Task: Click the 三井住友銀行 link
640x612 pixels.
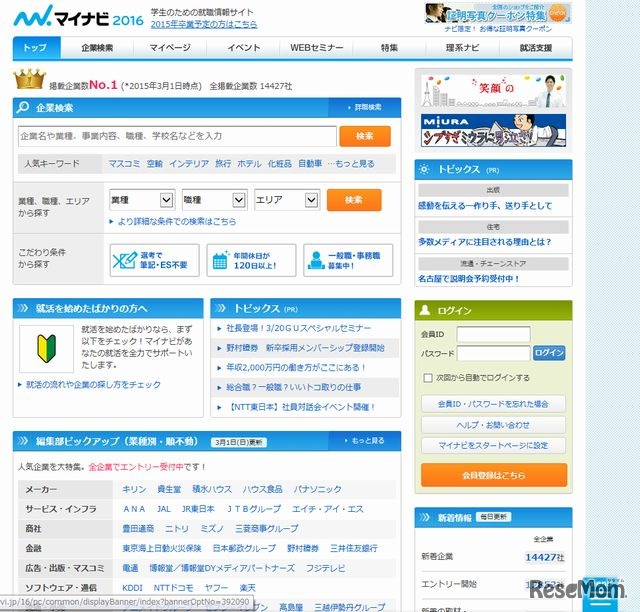Action: (x=354, y=548)
